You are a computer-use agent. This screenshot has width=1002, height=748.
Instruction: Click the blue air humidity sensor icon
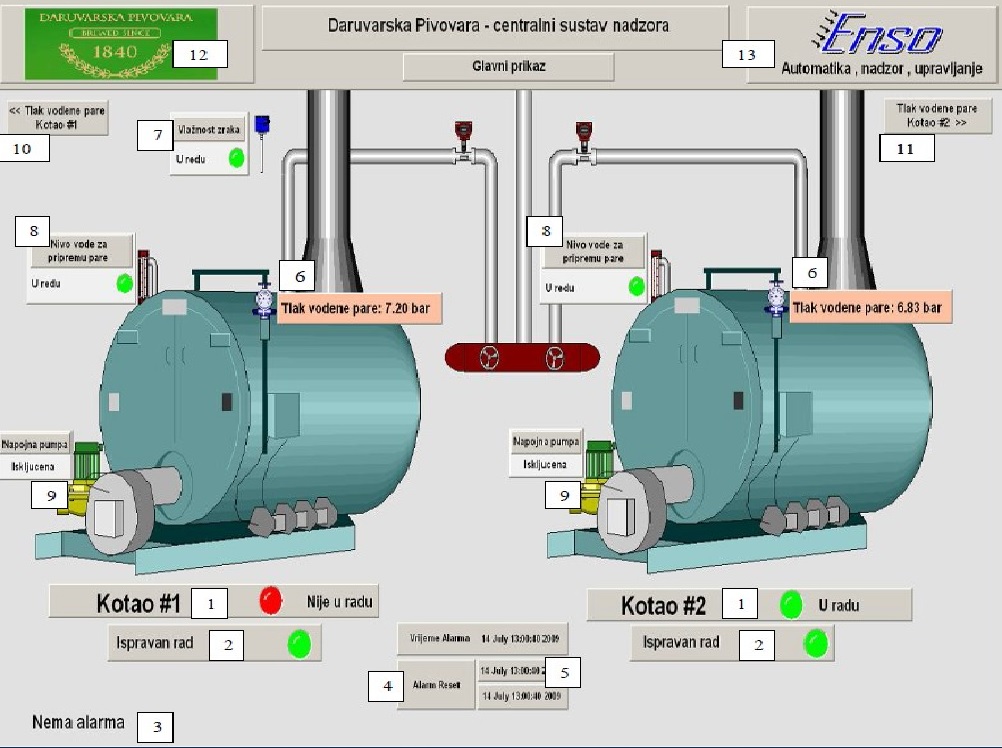pos(262,124)
